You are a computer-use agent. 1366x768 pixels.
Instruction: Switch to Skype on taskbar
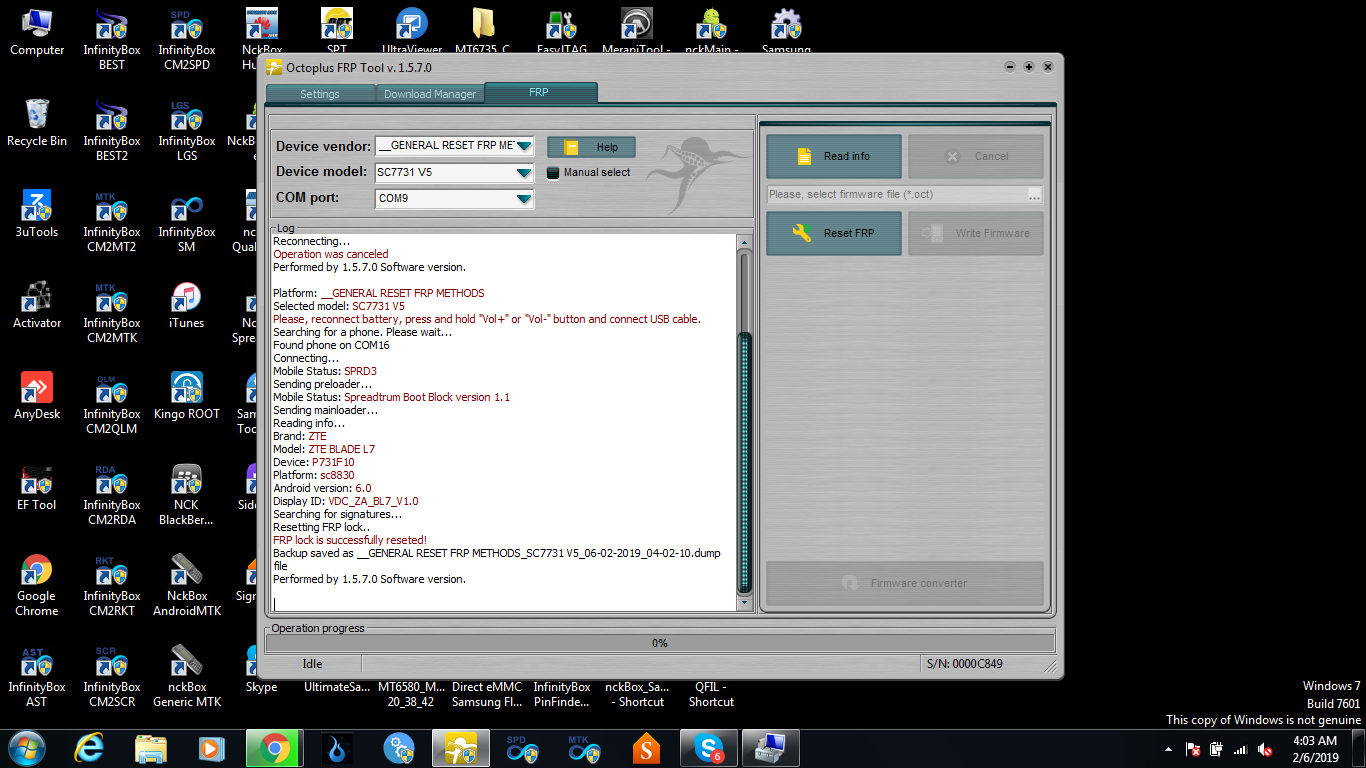point(709,748)
